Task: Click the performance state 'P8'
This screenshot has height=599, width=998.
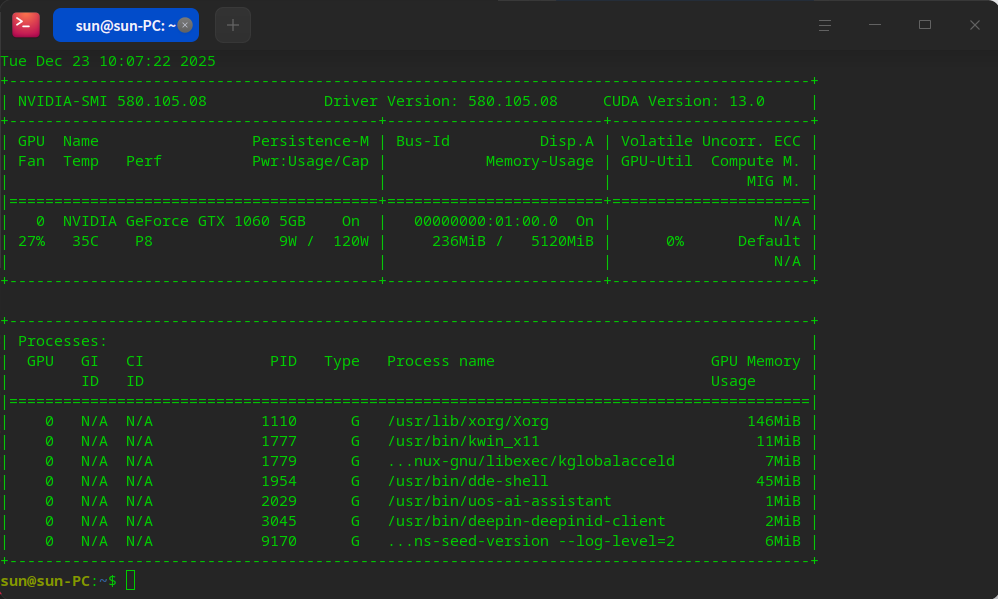Action: coord(144,241)
